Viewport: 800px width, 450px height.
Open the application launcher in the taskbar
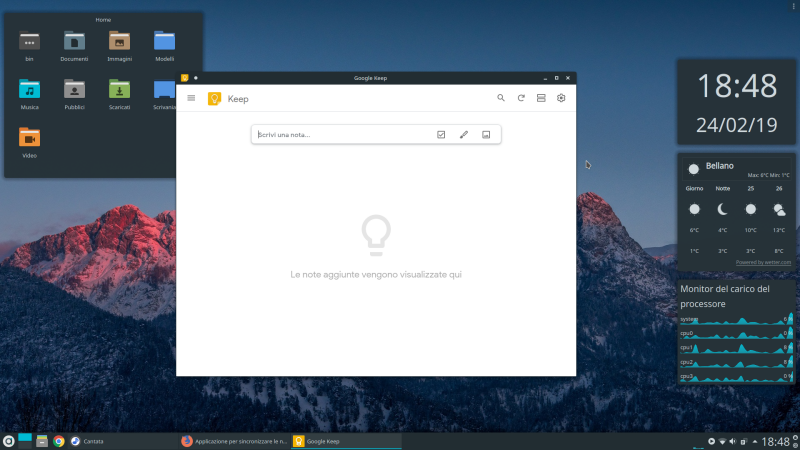pos(8,441)
